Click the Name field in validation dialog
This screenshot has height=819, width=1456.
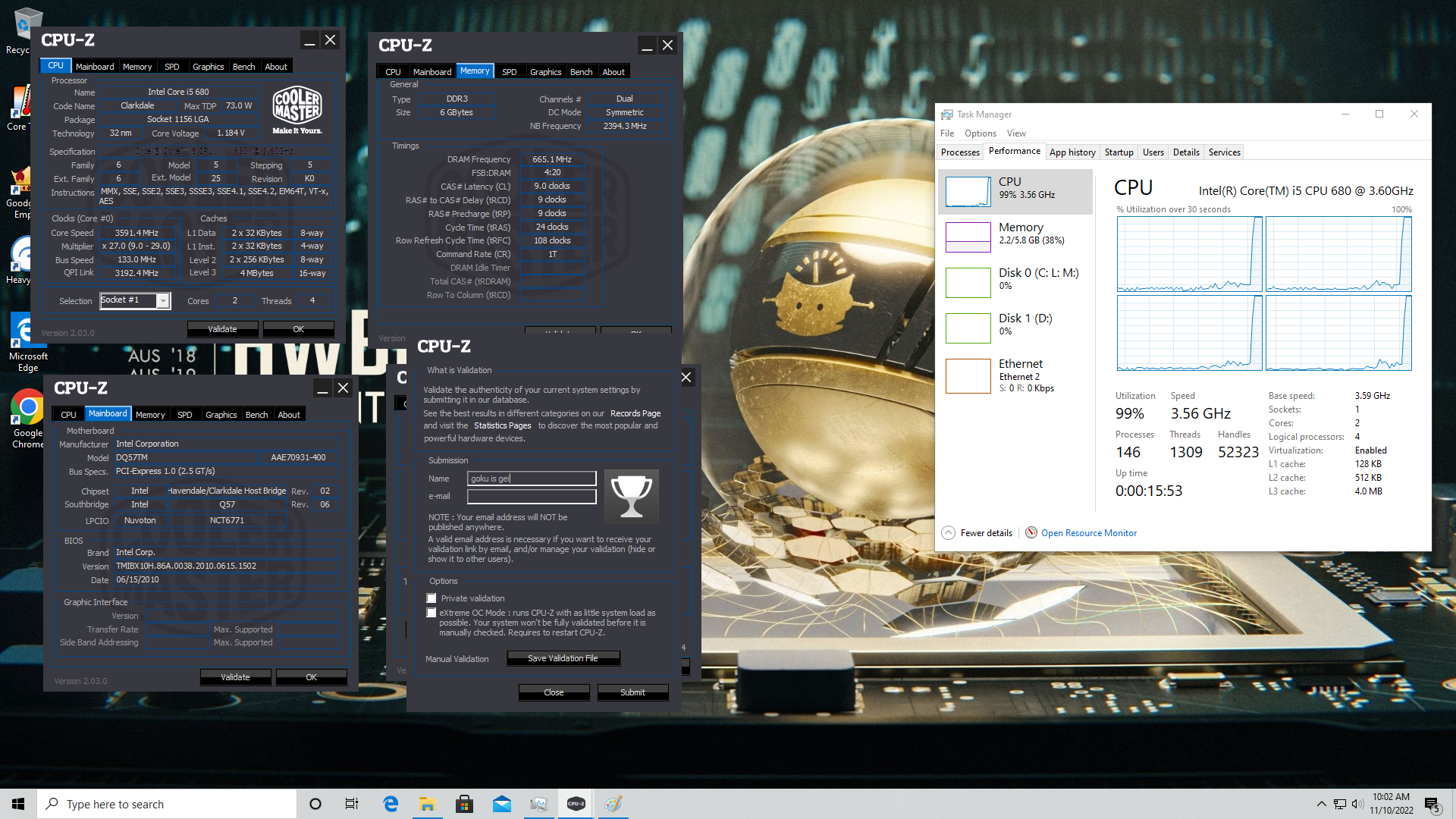coord(532,479)
